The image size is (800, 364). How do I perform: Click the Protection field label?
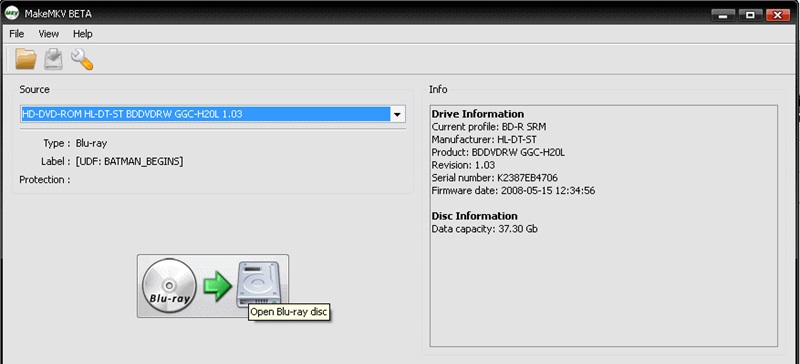(45, 180)
